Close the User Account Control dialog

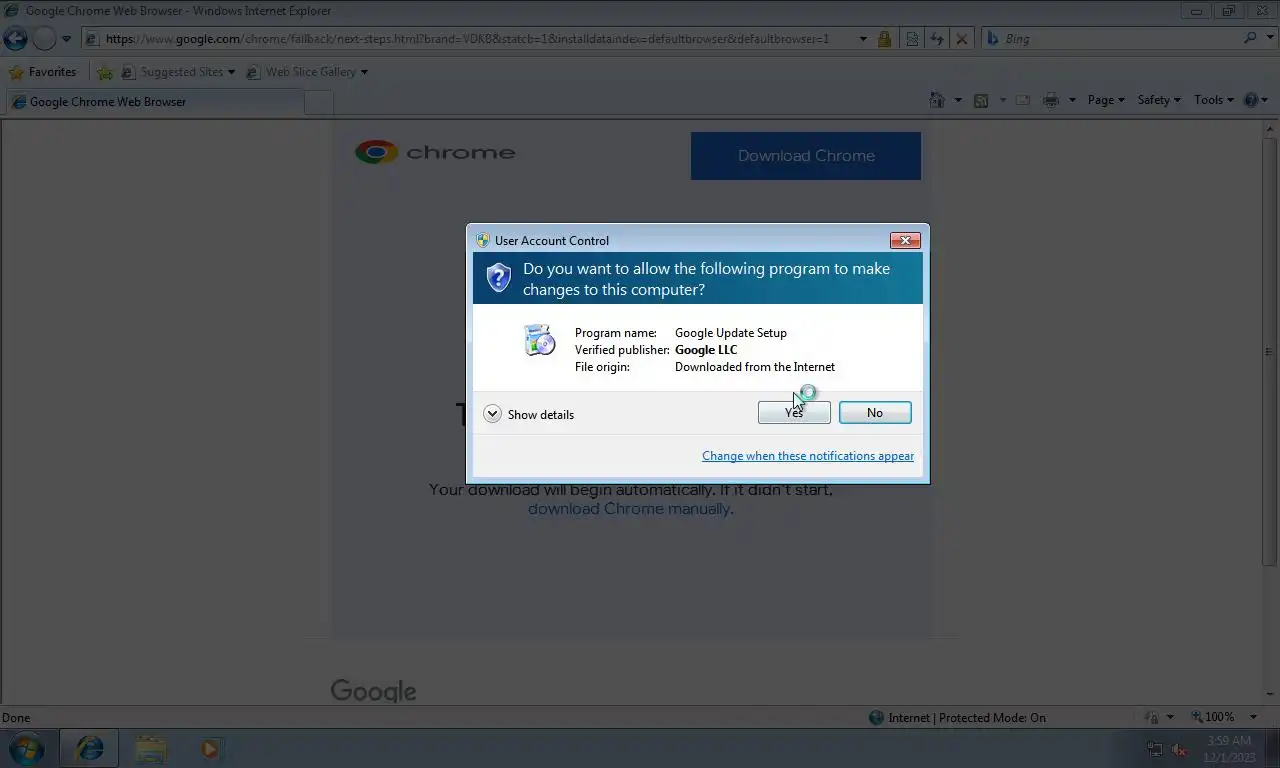(905, 240)
